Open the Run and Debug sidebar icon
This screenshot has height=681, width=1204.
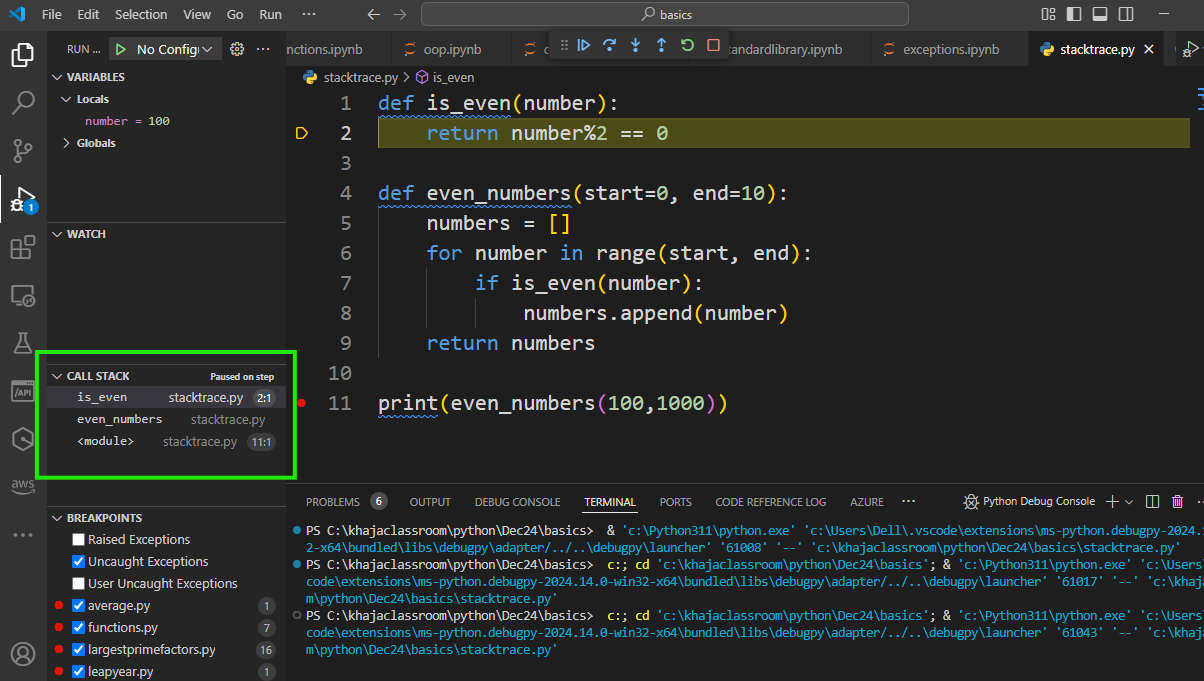(22, 198)
